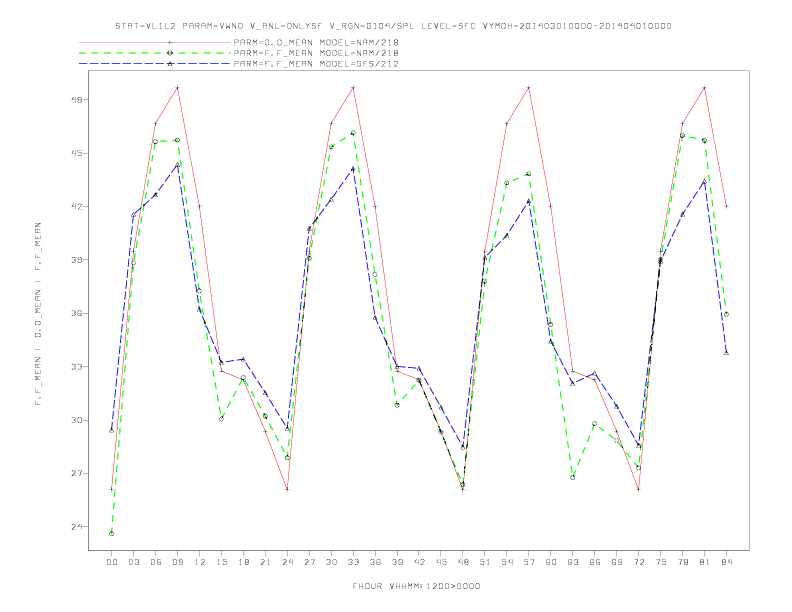This screenshot has height=612, width=792.
Task: Click the x-axis tick label 09
Action: tap(177, 562)
